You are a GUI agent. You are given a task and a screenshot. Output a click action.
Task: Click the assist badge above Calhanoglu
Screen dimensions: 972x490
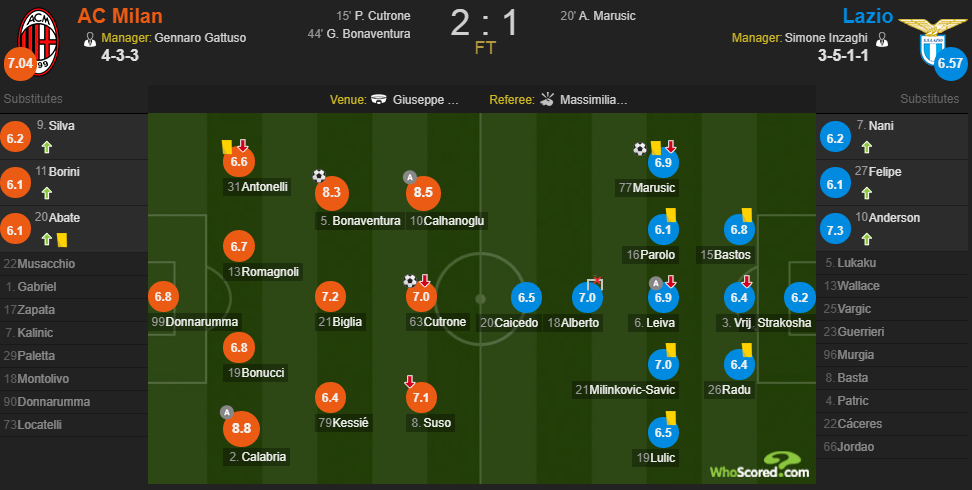pos(409,177)
